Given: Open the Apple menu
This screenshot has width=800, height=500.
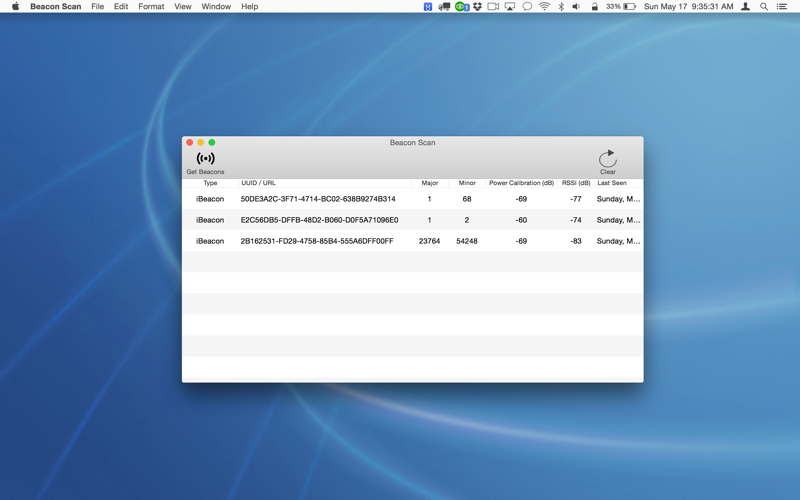Looking at the screenshot, I should [x=15, y=7].
